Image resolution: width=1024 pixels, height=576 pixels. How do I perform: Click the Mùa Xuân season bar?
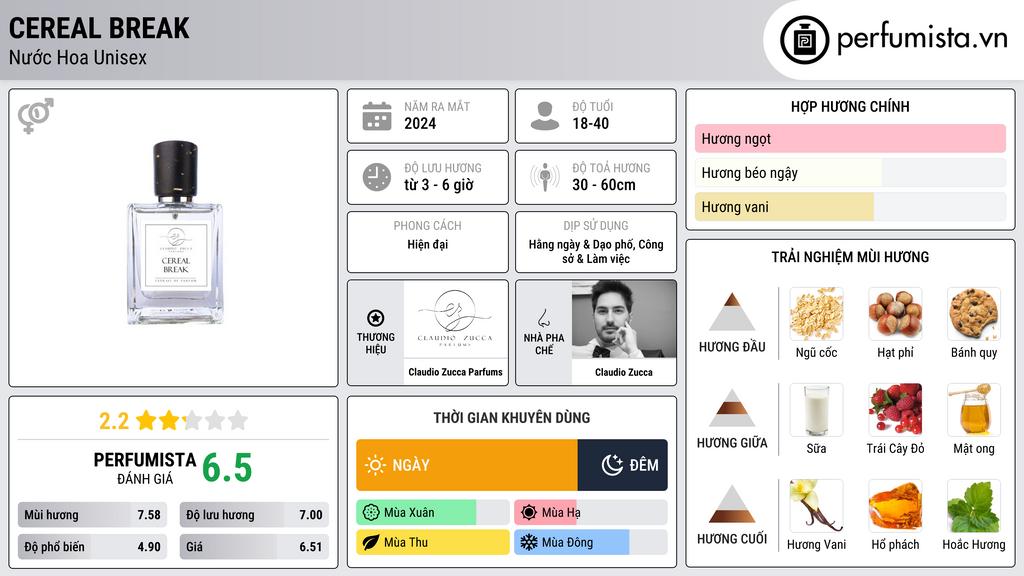tap(432, 513)
